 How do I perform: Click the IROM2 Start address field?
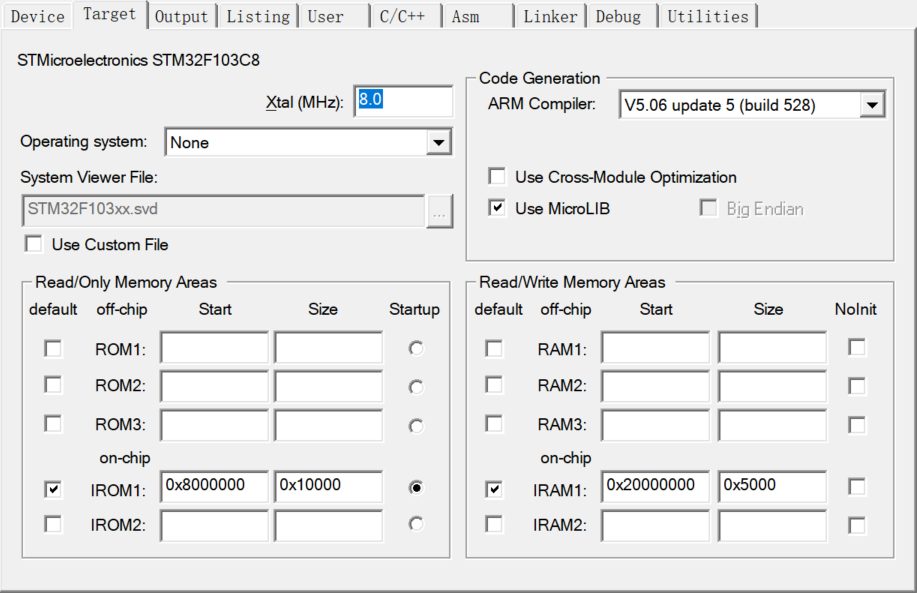215,525
